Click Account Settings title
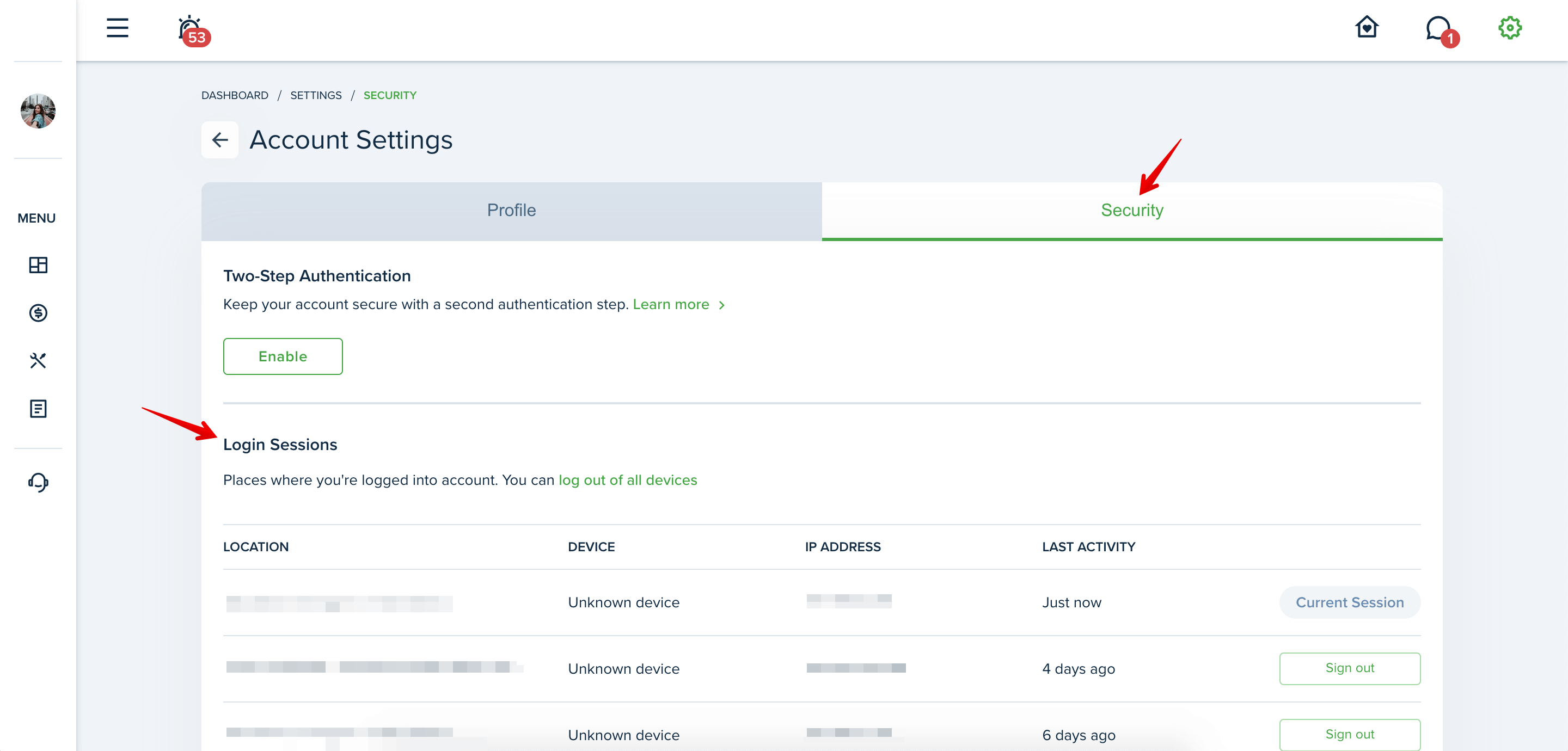 coord(351,140)
